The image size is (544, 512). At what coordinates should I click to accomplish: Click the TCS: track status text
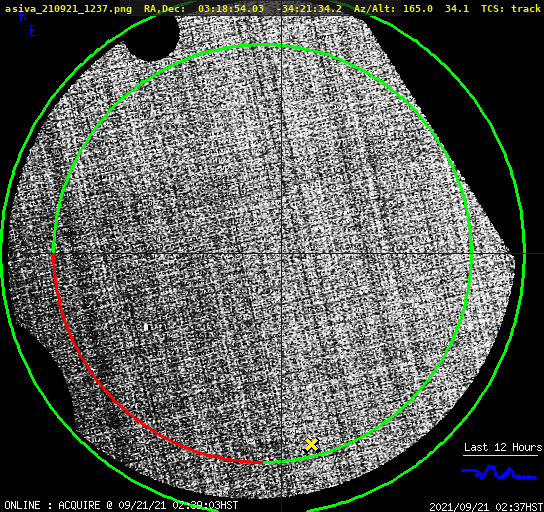pos(511,9)
